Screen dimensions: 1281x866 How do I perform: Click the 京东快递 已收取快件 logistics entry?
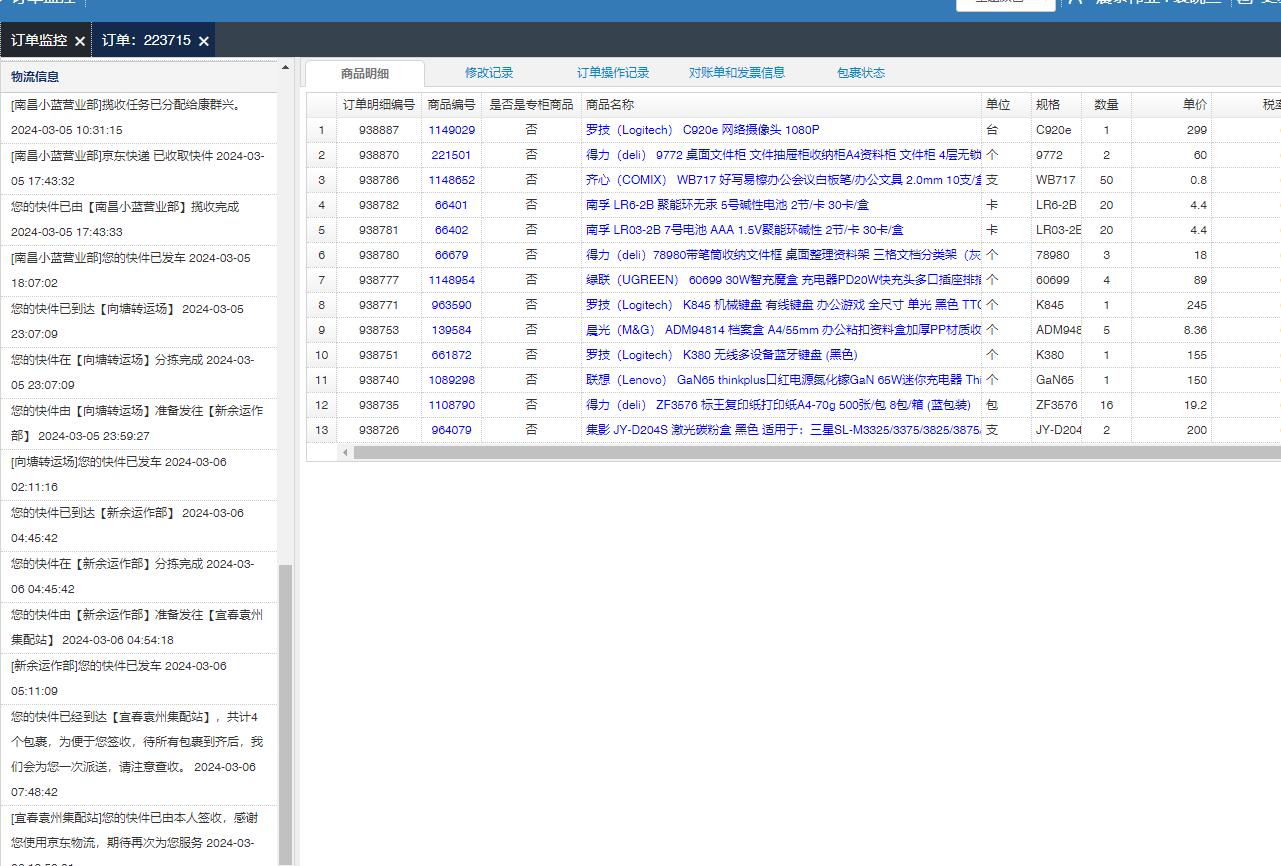pos(139,168)
